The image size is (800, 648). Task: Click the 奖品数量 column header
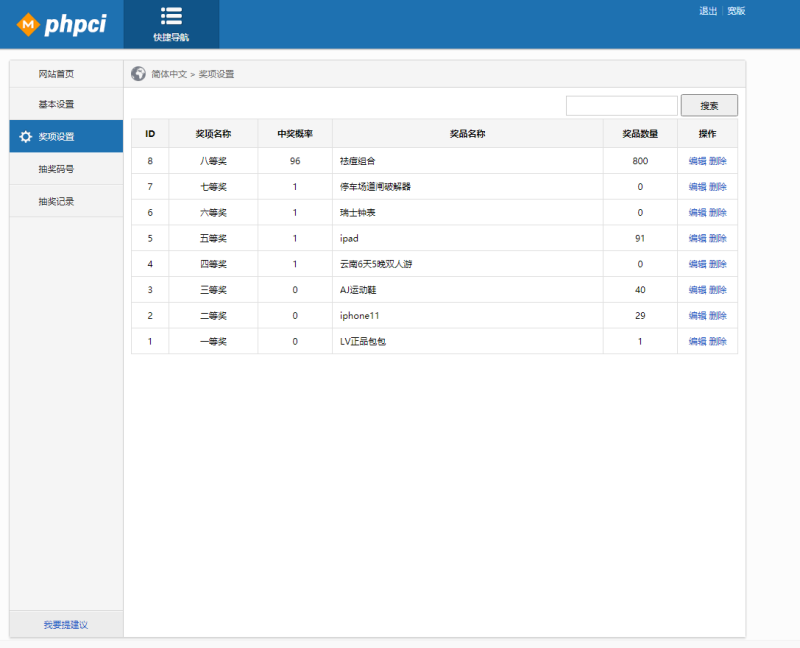coord(640,134)
